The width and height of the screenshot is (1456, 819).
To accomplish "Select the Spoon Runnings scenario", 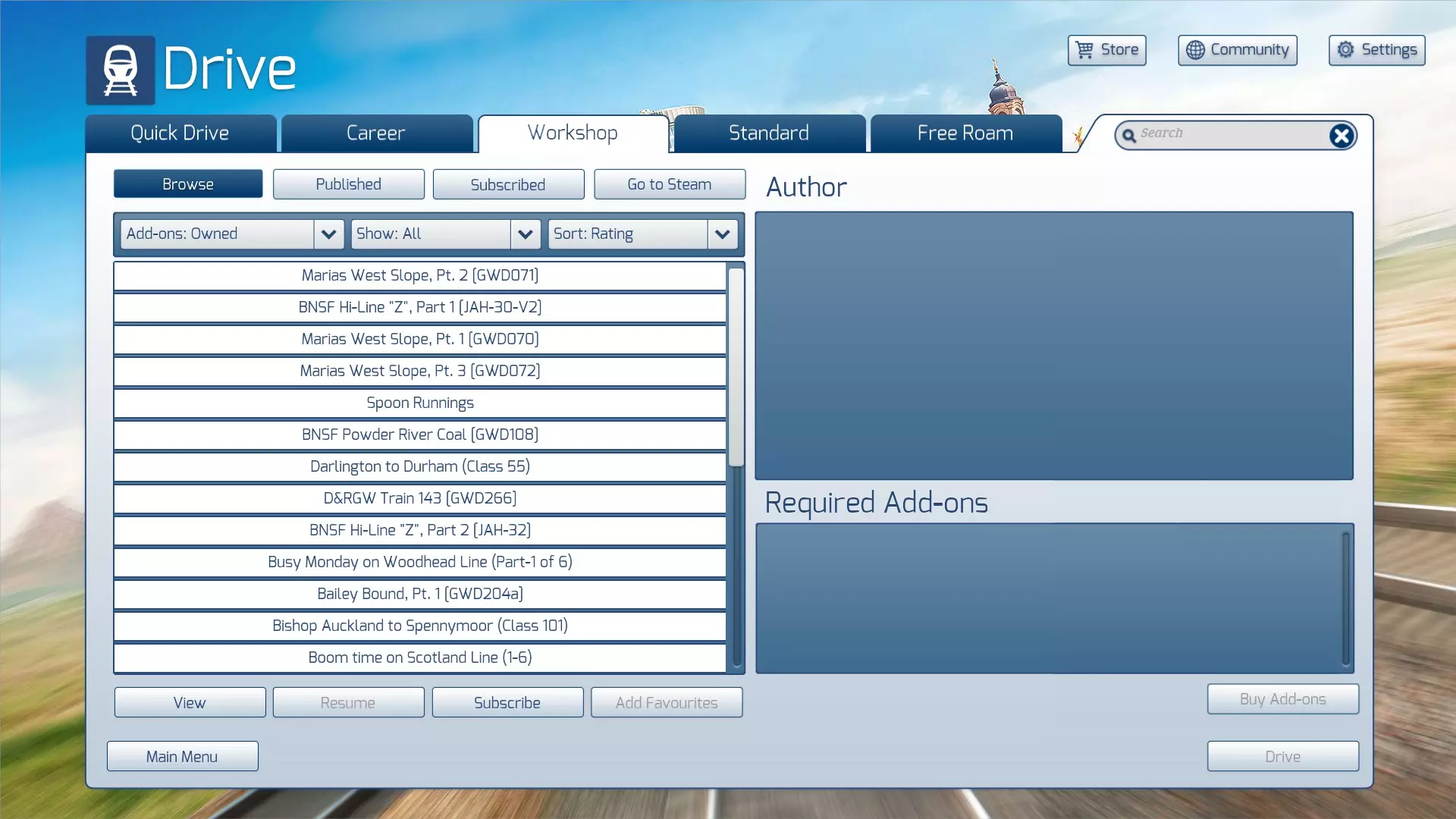I will point(419,403).
